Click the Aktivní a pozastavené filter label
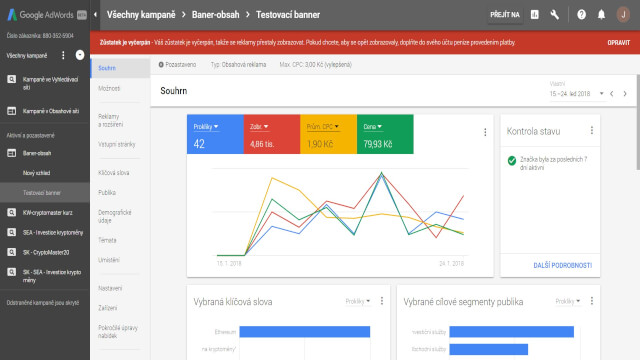This screenshot has height=360, width=640. pos(31,135)
